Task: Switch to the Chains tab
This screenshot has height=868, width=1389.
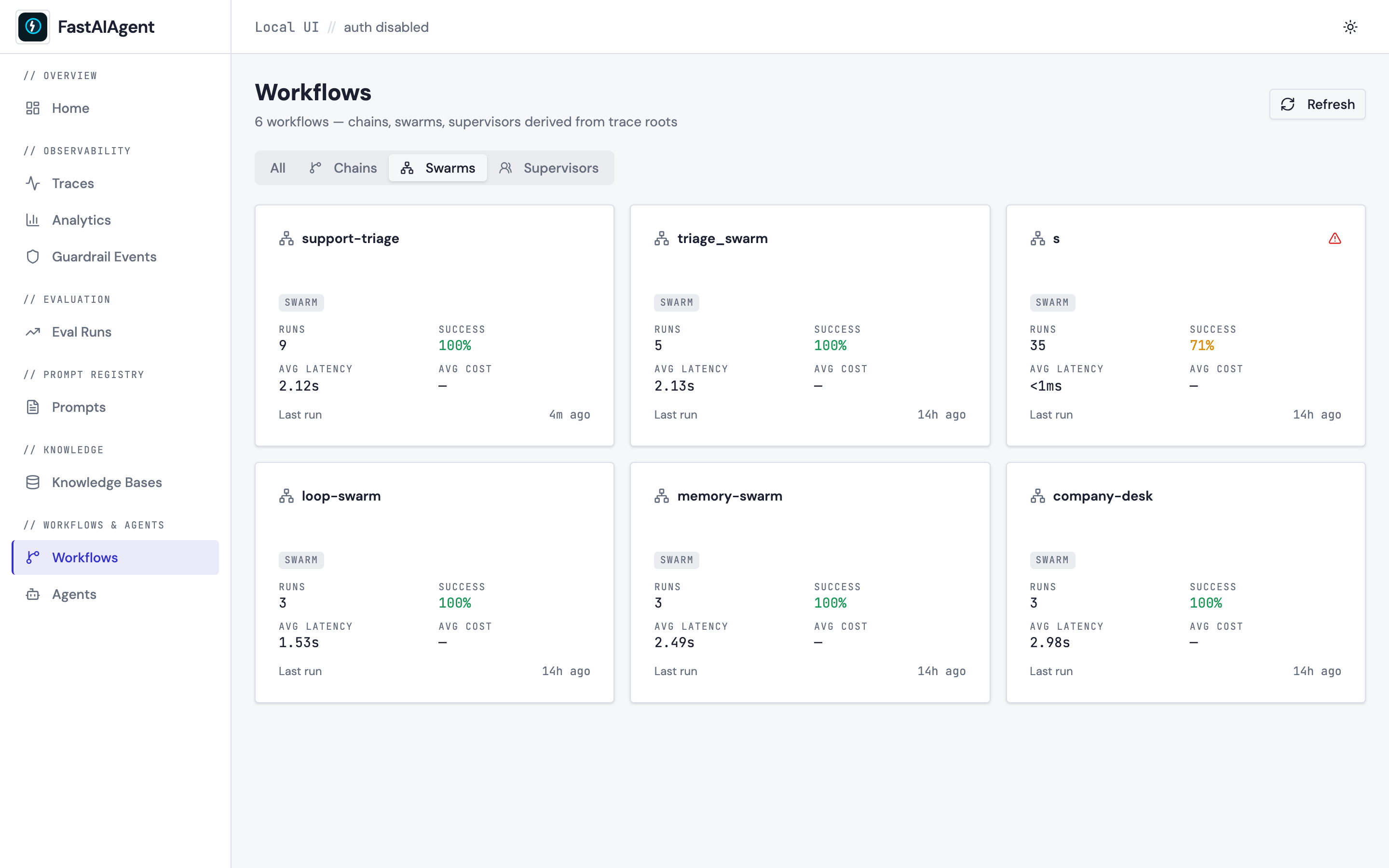Action: [343, 168]
